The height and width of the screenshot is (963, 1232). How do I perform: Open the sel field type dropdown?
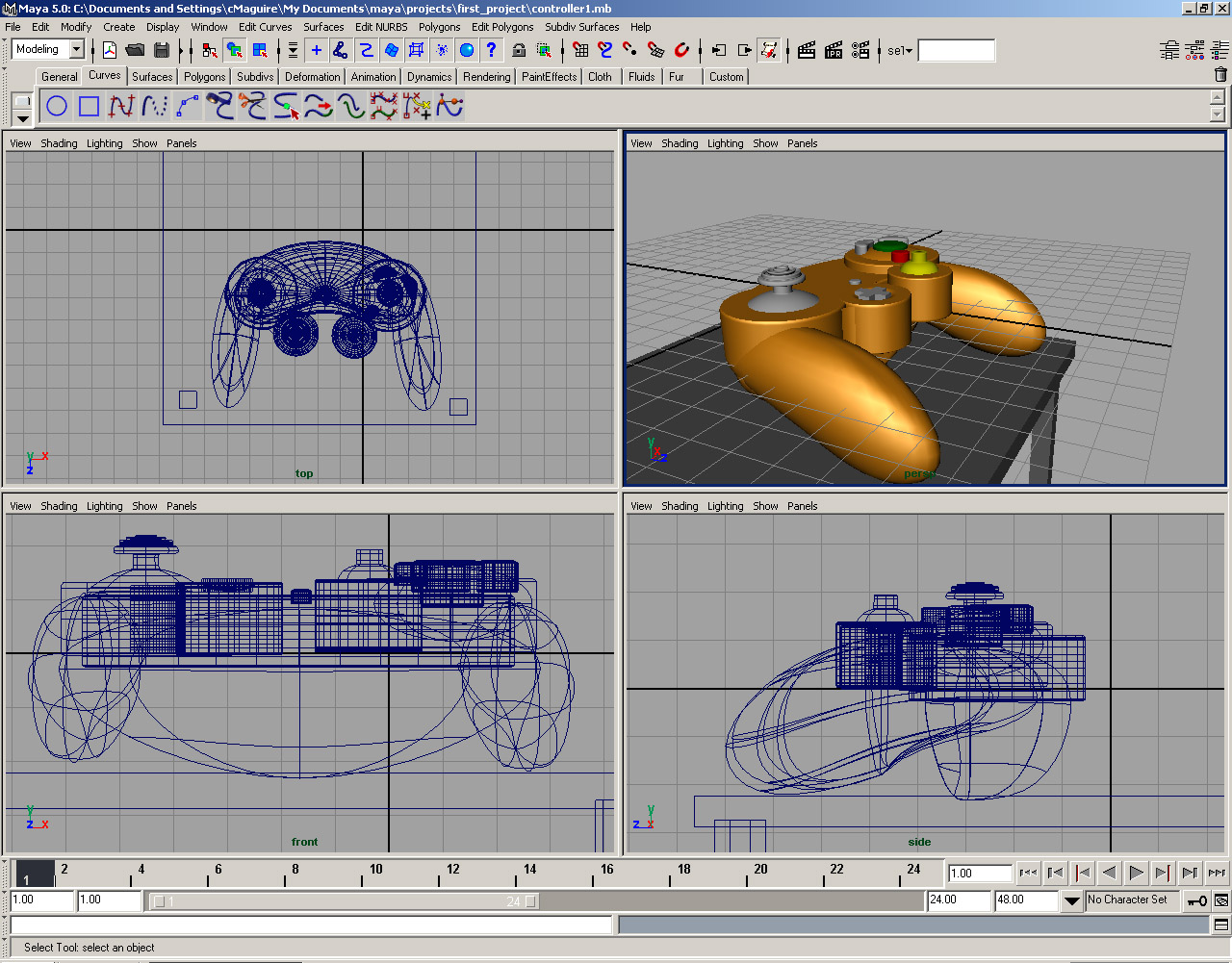click(x=900, y=51)
